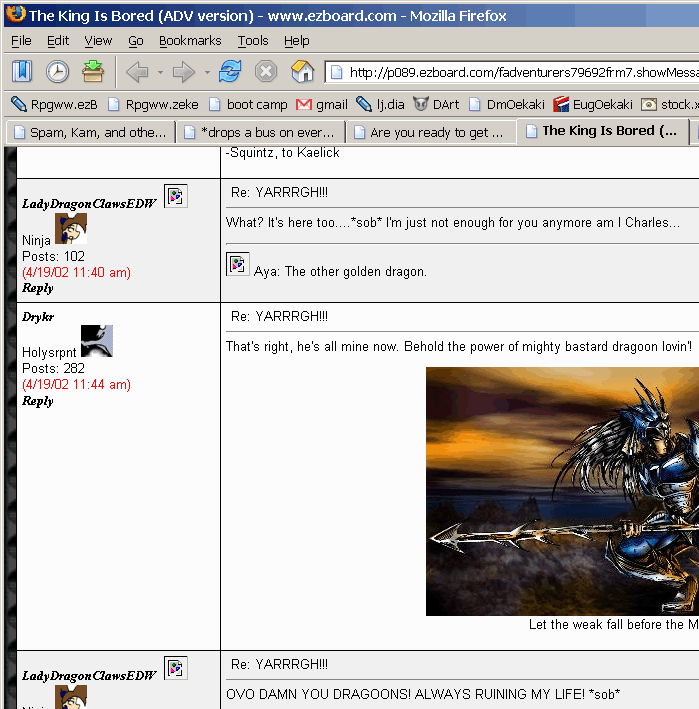Switch to '*drops a bus on ever...' tab
699x709 pixels.
[x=261, y=132]
